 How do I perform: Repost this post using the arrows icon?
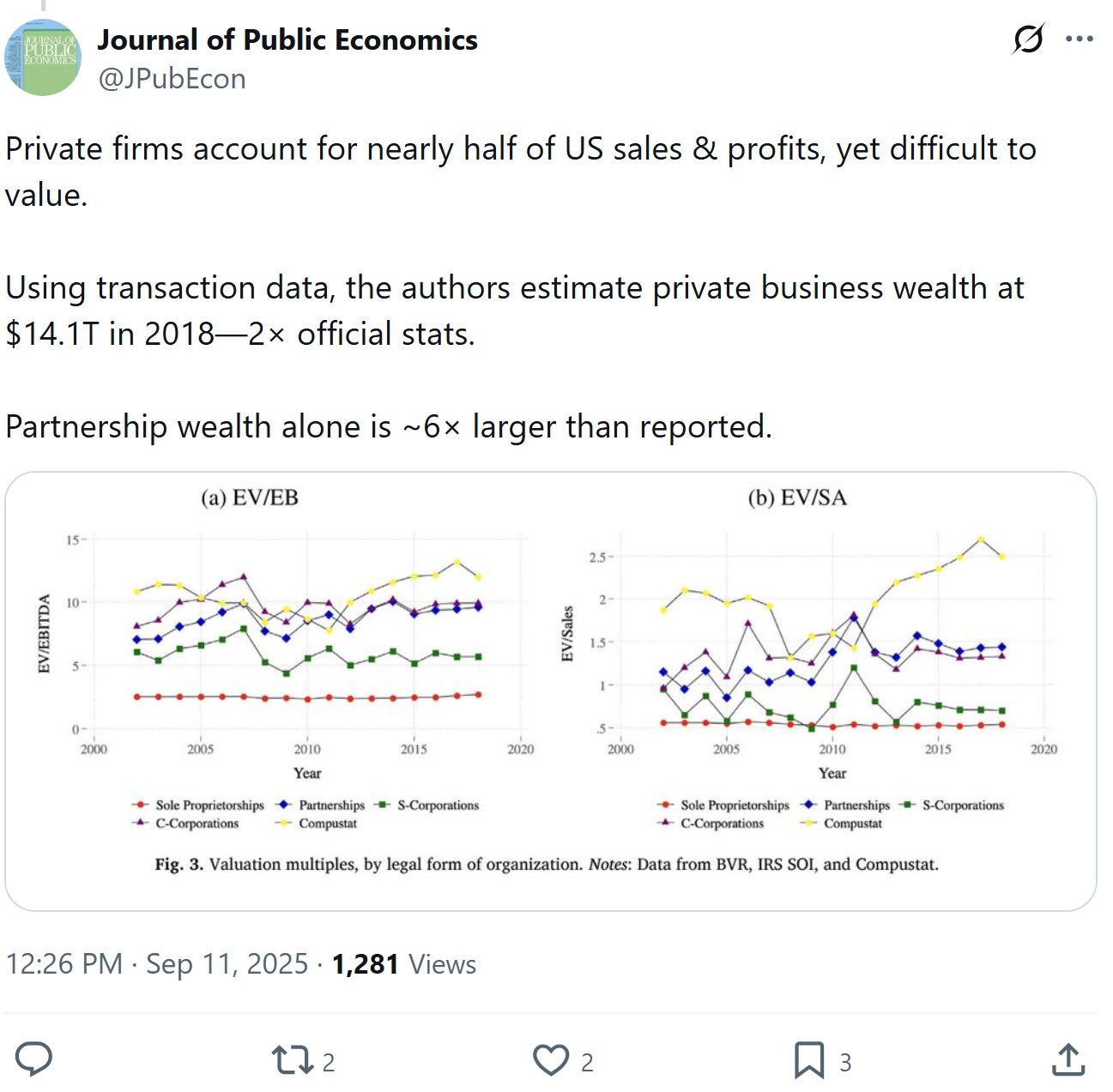coord(293,1060)
